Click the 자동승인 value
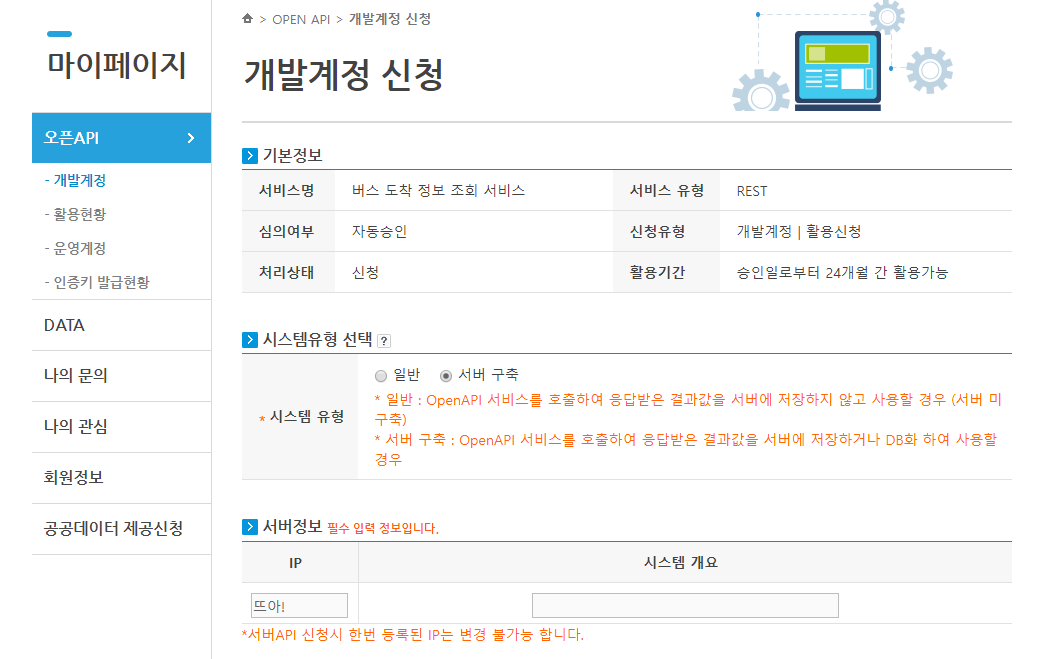 (379, 231)
